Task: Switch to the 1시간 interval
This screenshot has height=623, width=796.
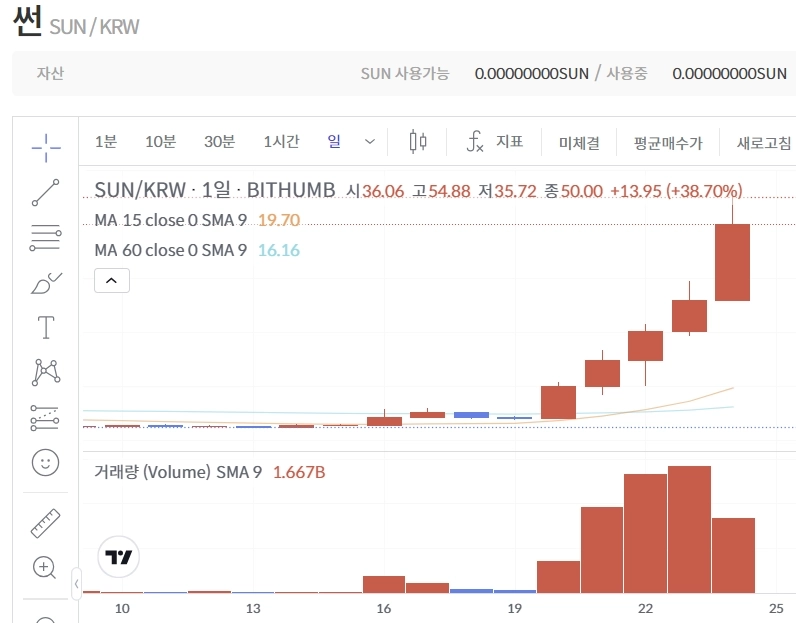Action: (281, 142)
